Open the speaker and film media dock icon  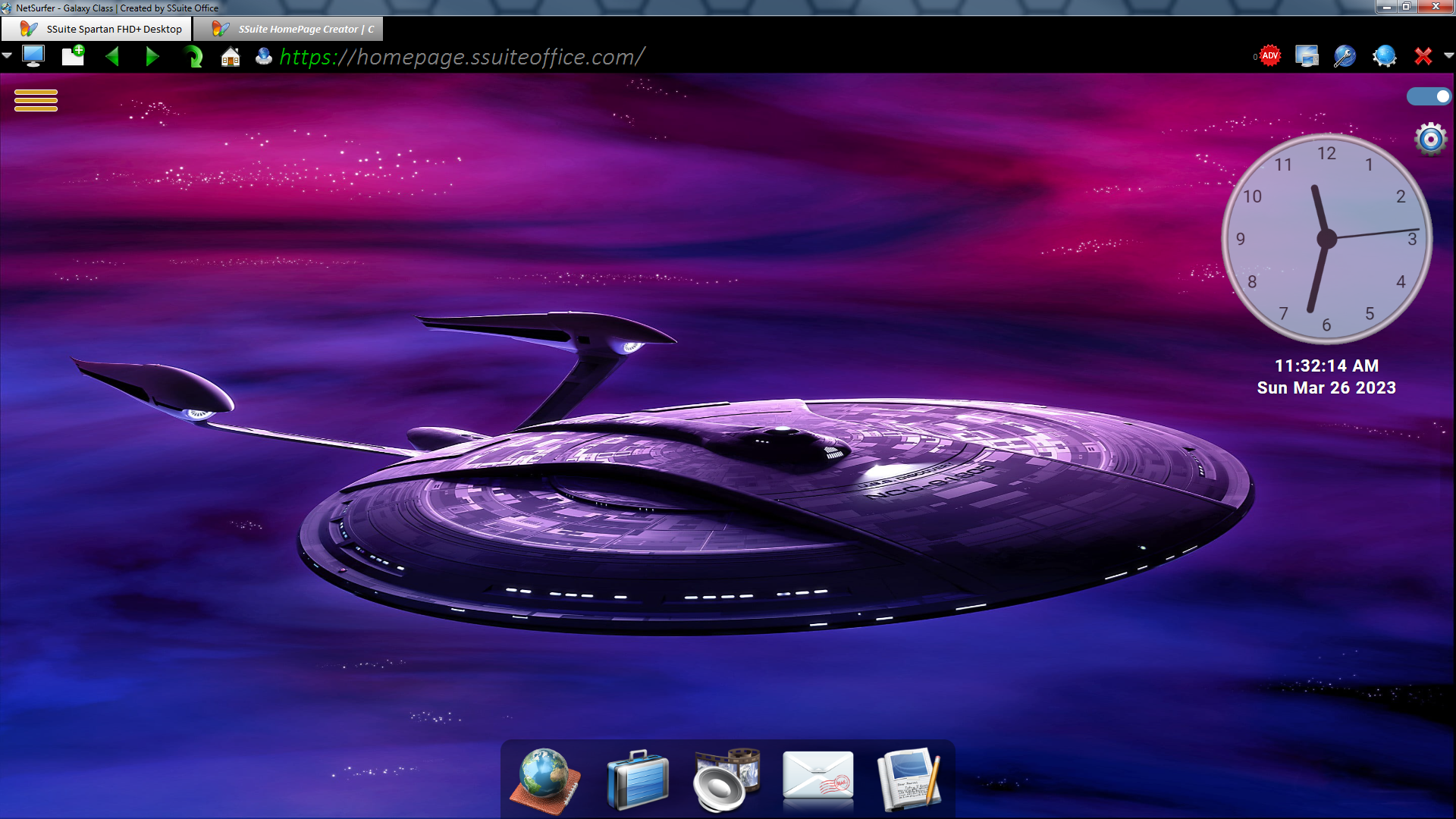pyautogui.click(x=726, y=781)
